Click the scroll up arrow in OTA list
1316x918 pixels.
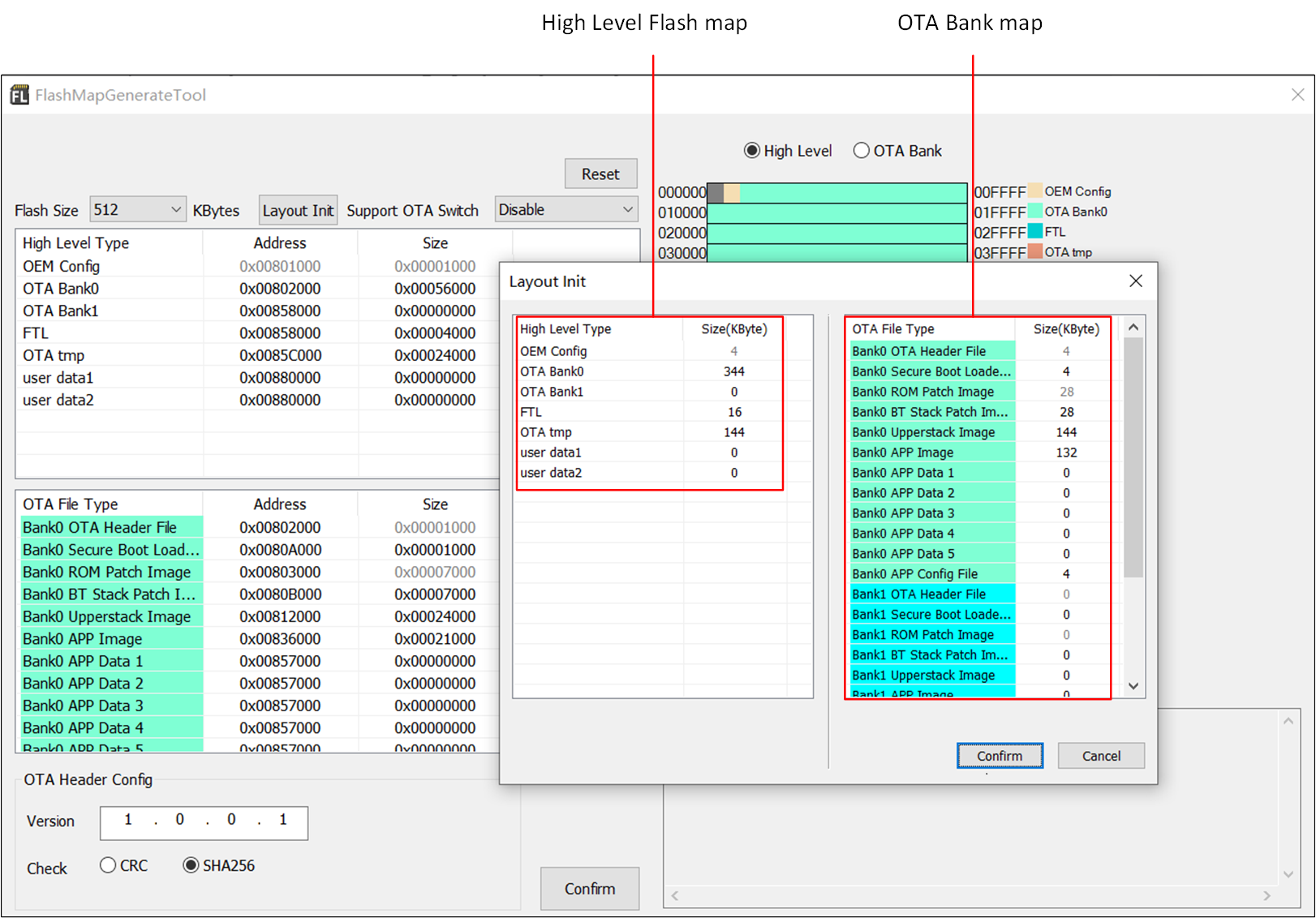pyautogui.click(x=1133, y=328)
